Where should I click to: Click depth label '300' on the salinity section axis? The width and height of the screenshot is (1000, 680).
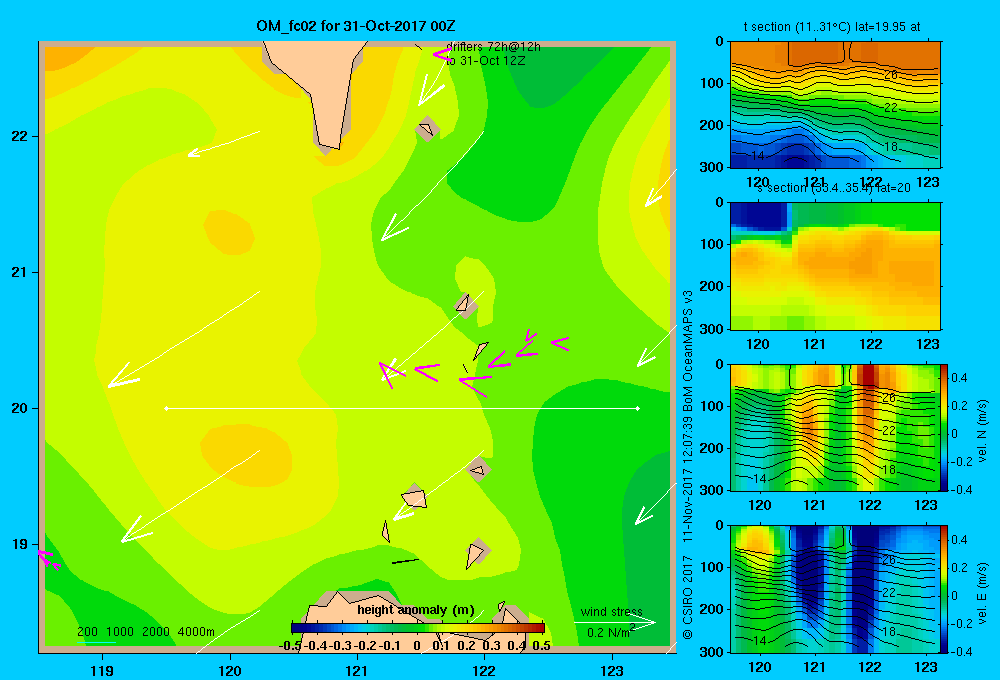tap(713, 329)
